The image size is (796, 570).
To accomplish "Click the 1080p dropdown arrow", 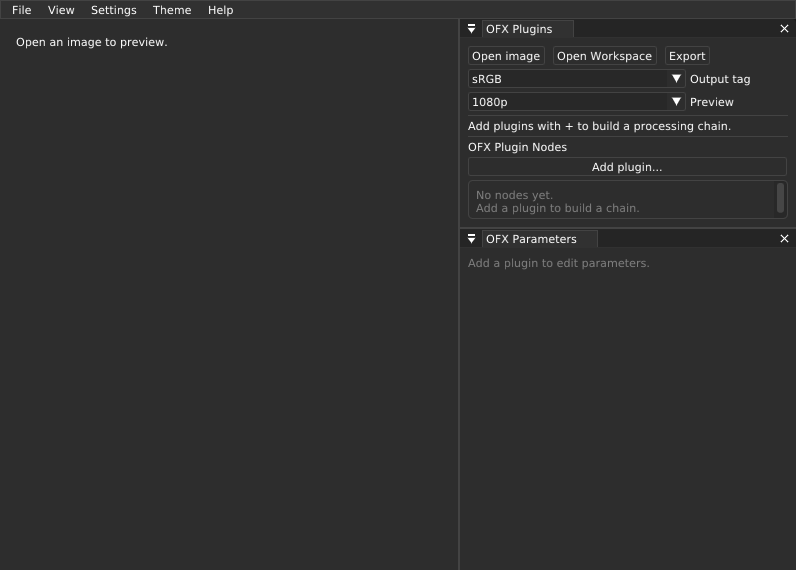I will (x=676, y=102).
